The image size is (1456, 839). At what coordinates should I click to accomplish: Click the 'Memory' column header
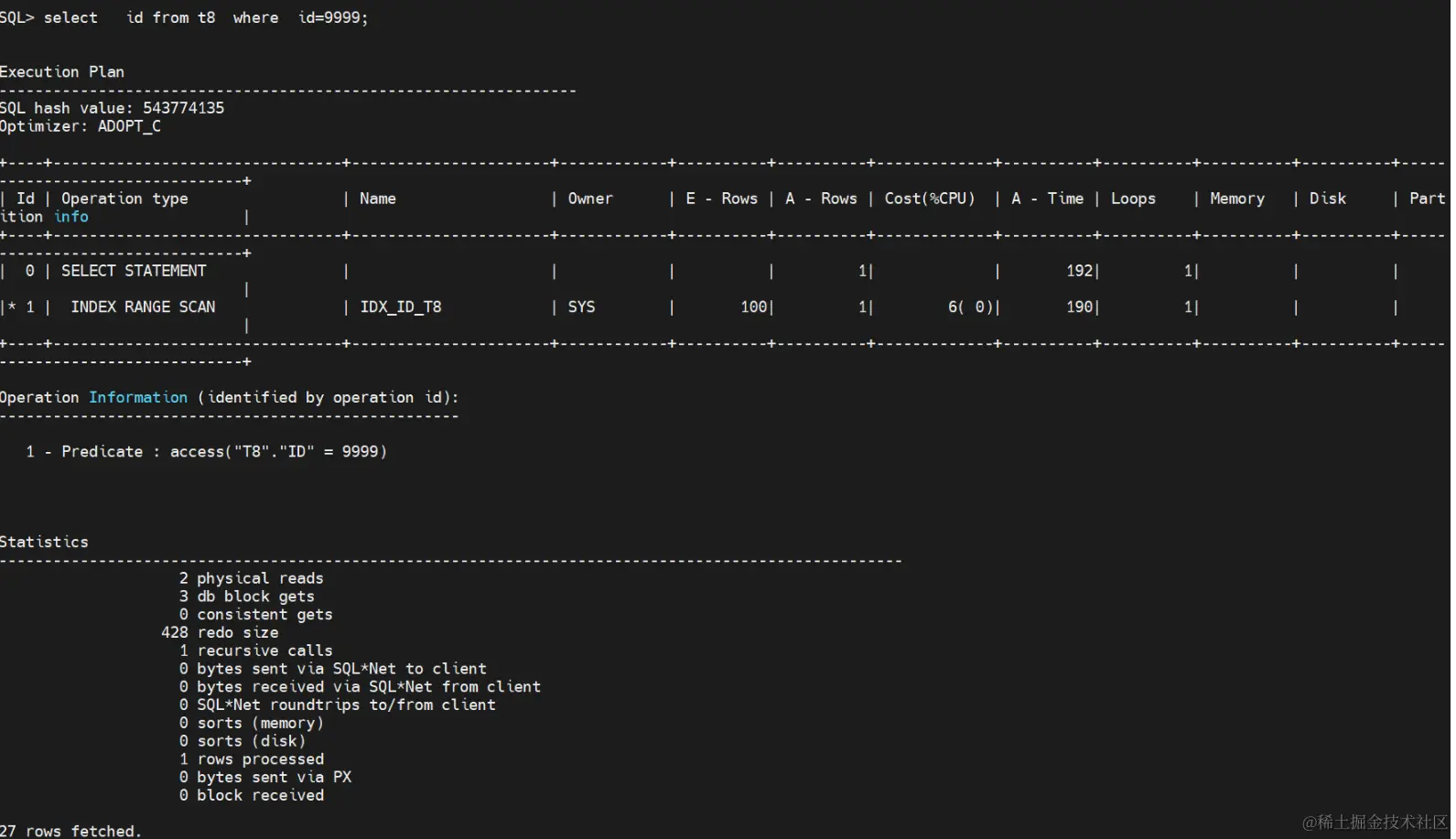click(x=1237, y=199)
